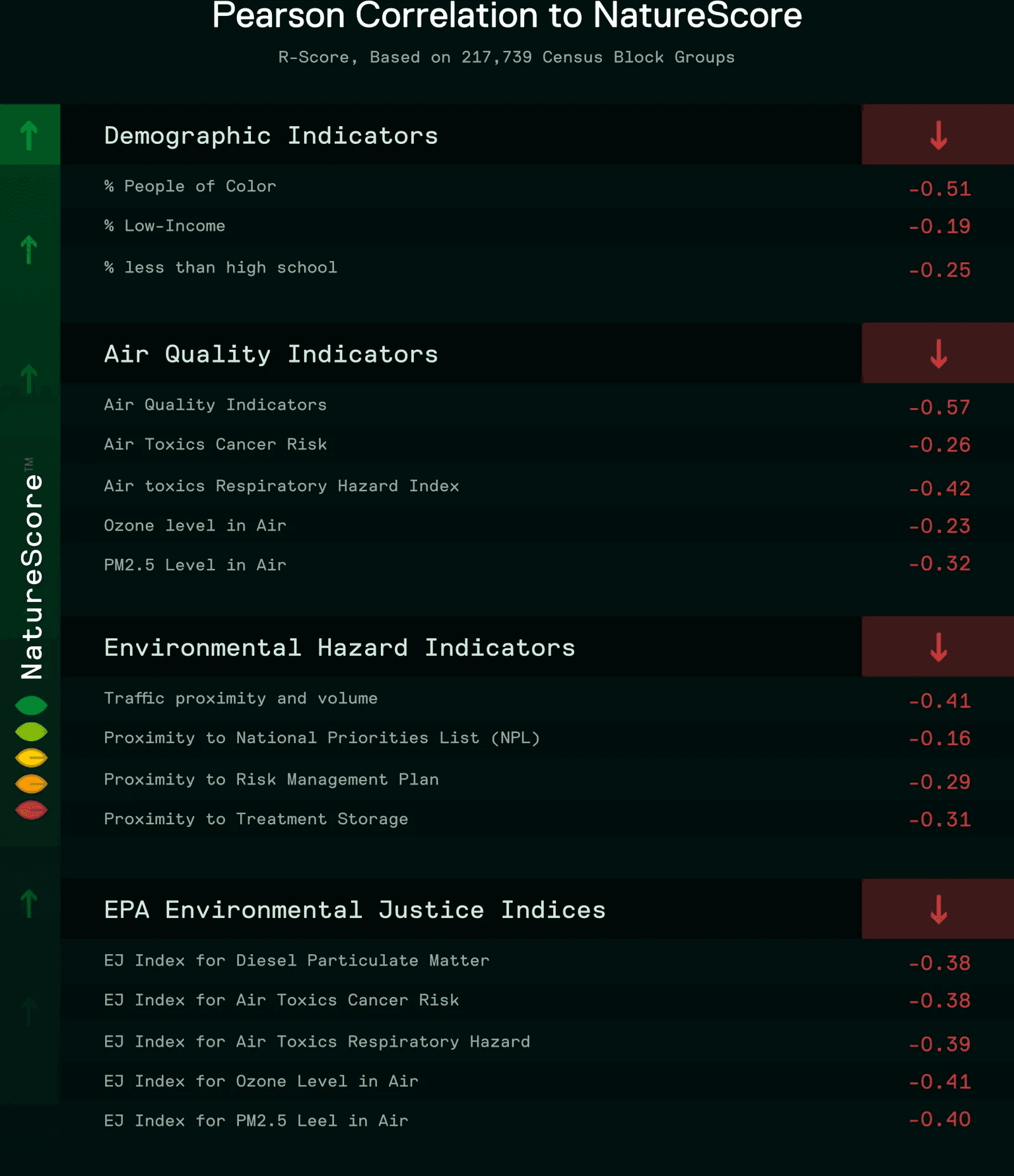1014x1176 pixels.
Task: Click the red arrow beside Environmental Hazard Indicators
Action: 938,647
